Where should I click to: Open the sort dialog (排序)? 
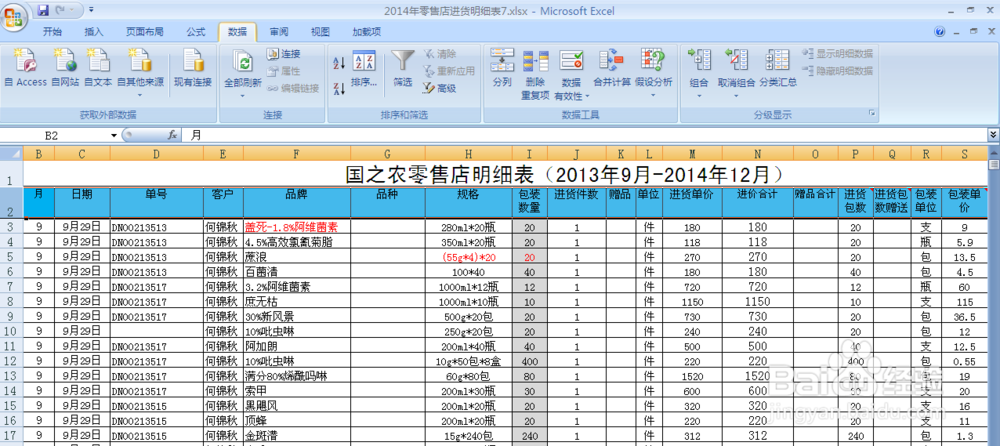tap(364, 69)
